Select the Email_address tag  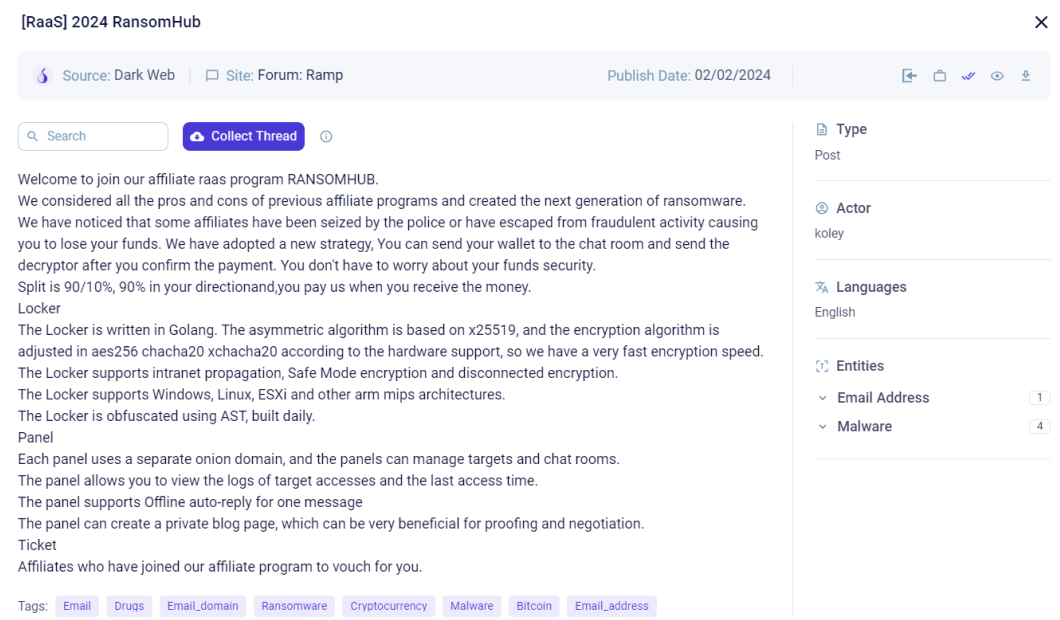[612, 606]
